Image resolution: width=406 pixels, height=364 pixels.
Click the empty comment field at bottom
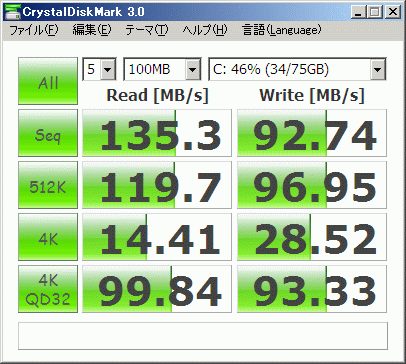click(x=203, y=336)
